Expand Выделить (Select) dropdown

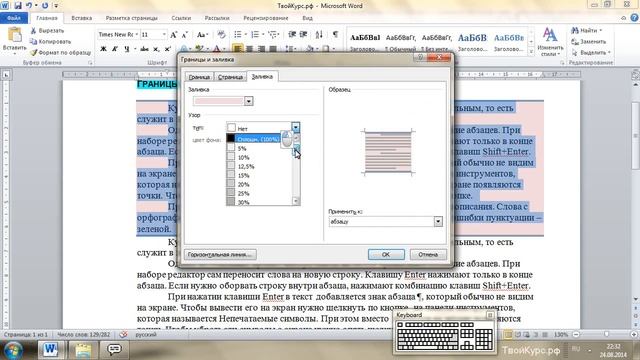609,53
